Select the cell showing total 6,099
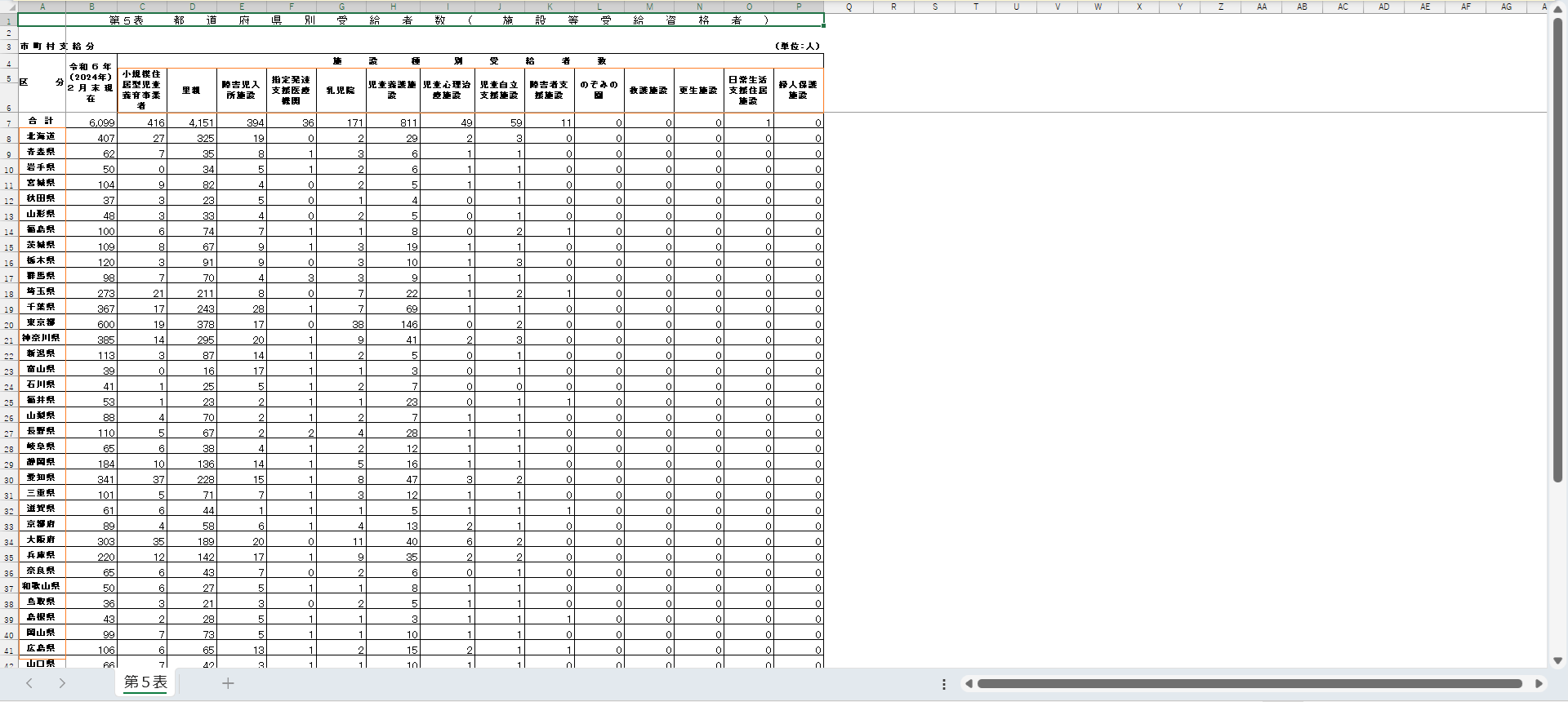The image size is (1568, 702). coord(91,122)
